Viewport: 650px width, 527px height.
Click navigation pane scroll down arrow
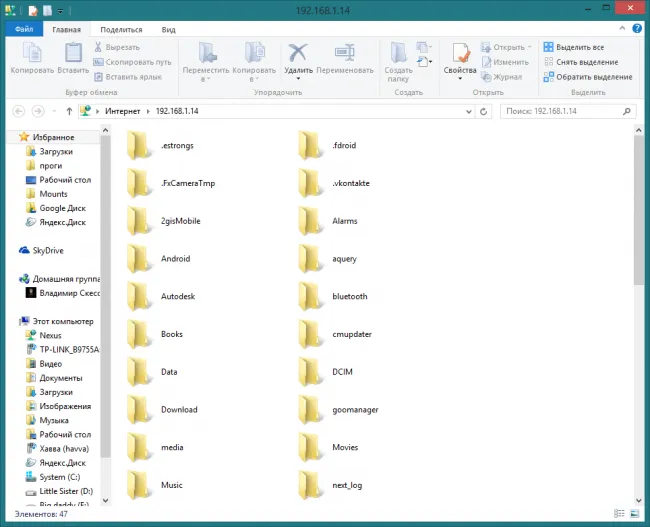105,500
